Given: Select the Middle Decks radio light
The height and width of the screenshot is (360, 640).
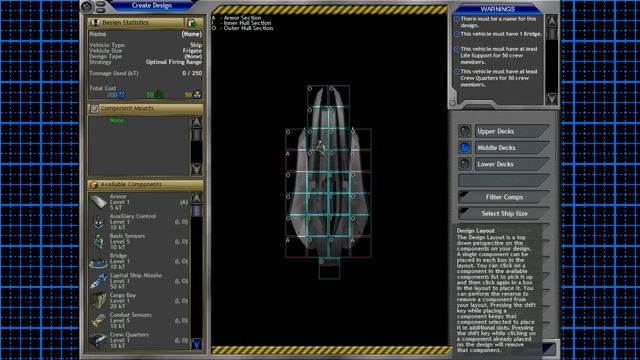Looking at the screenshot, I should click(x=464, y=147).
